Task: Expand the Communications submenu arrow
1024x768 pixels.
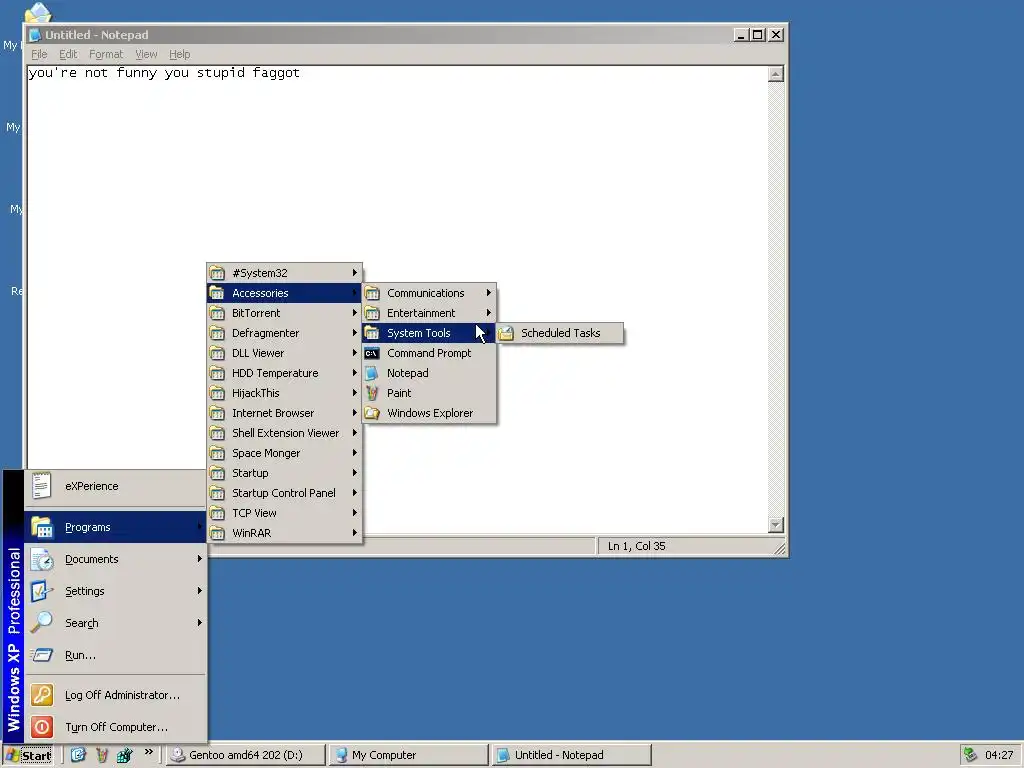Action: [x=488, y=293]
